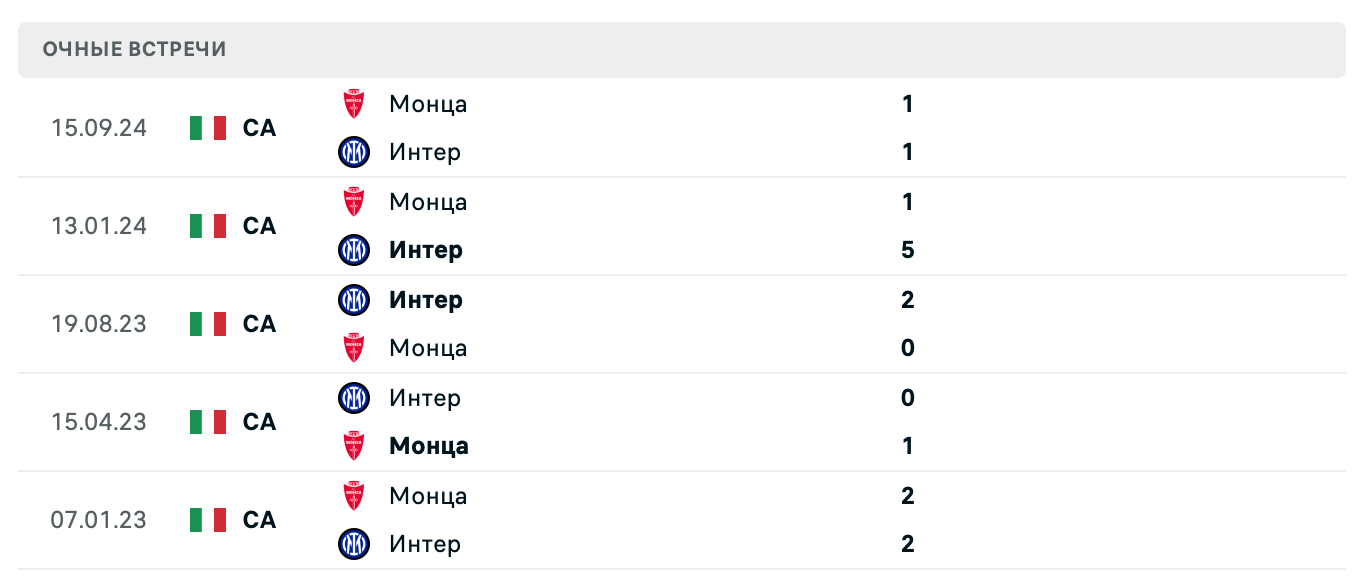Click Italy flag next to 15.09.24

pos(208,128)
